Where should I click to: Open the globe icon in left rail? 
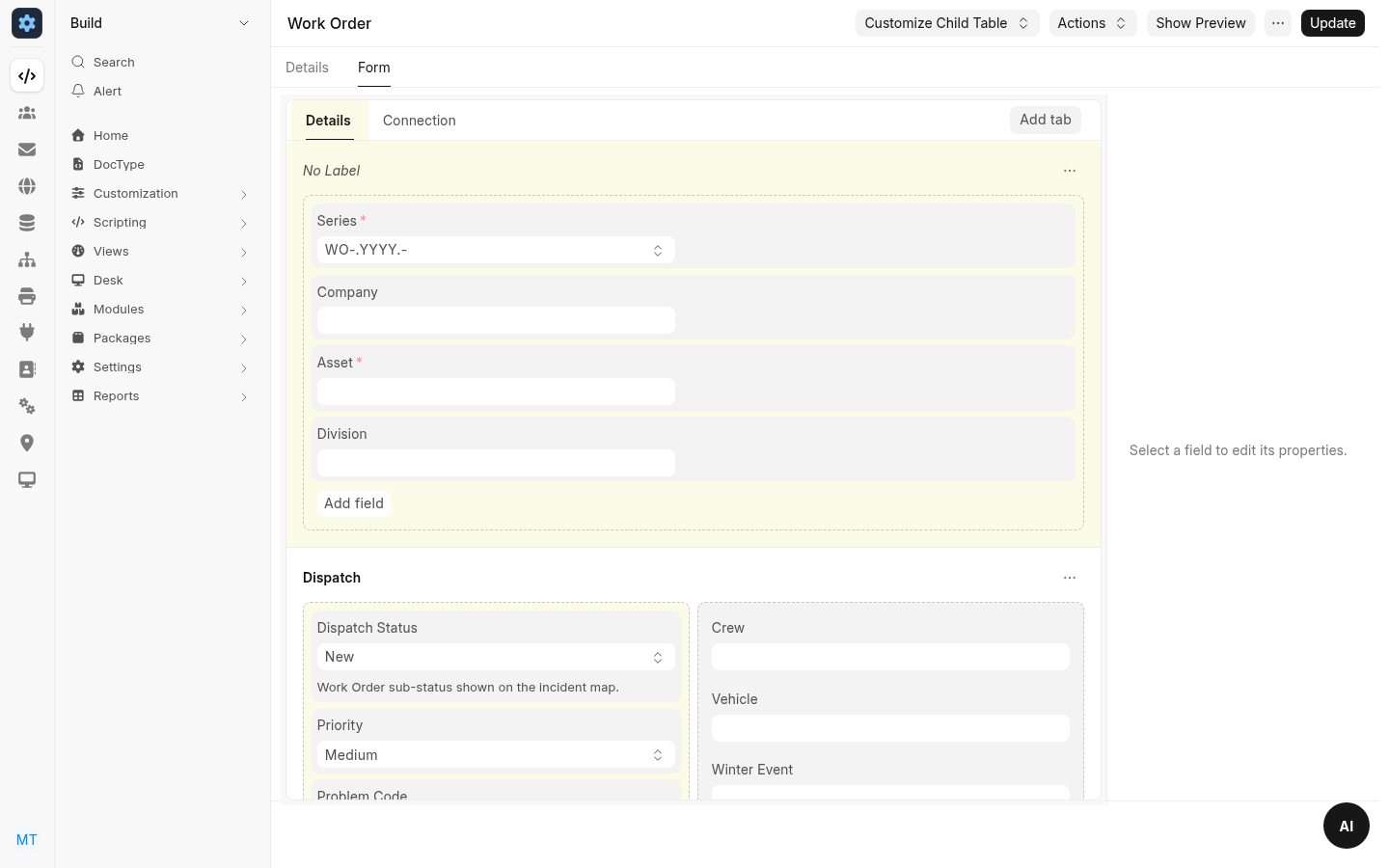(x=27, y=186)
